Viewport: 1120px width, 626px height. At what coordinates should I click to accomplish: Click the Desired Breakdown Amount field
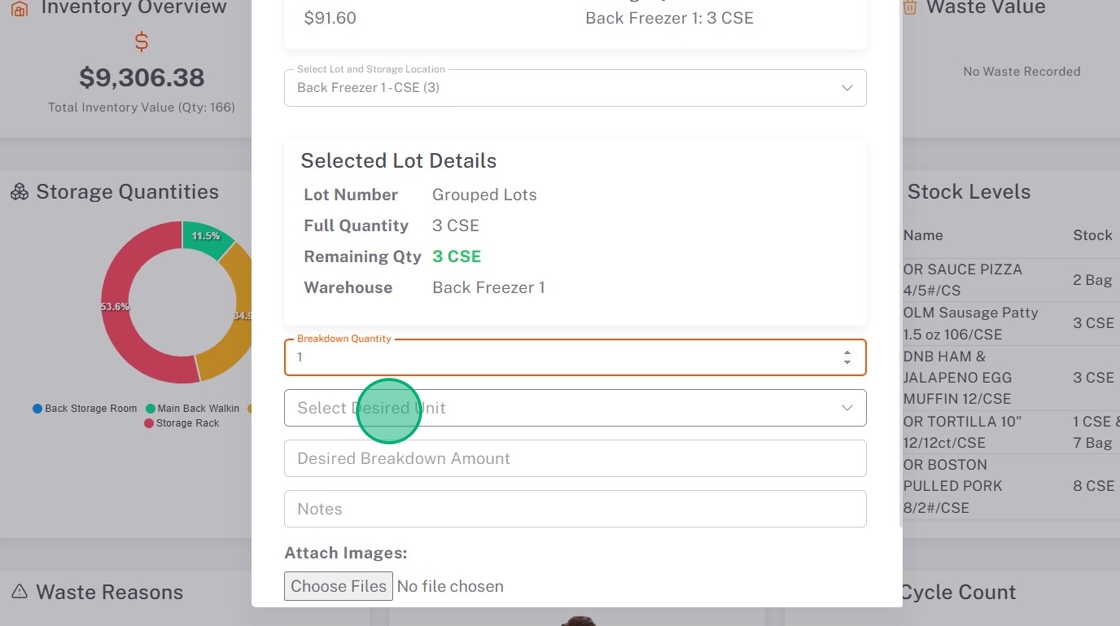[x=575, y=458]
